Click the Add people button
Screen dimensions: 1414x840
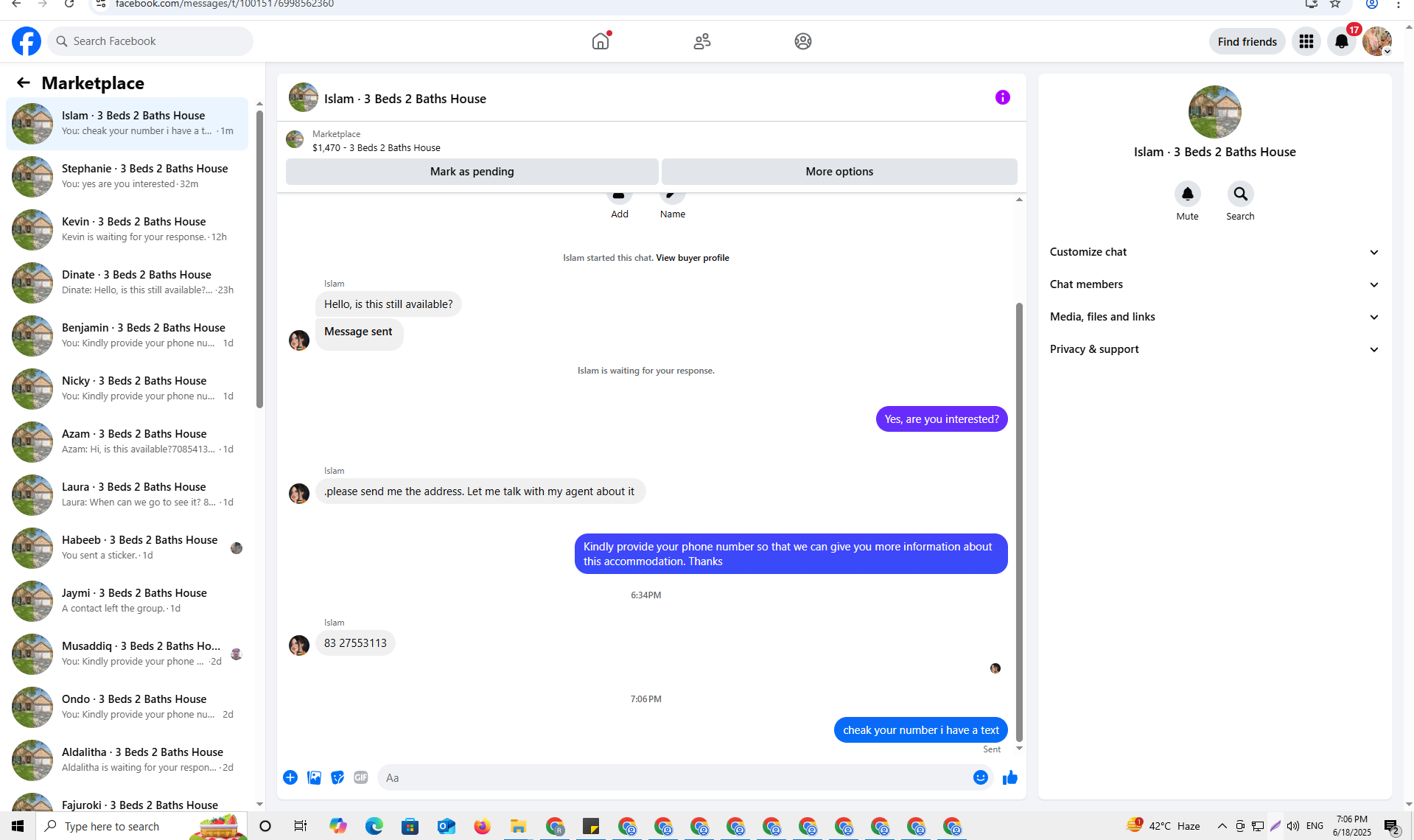coord(620,205)
